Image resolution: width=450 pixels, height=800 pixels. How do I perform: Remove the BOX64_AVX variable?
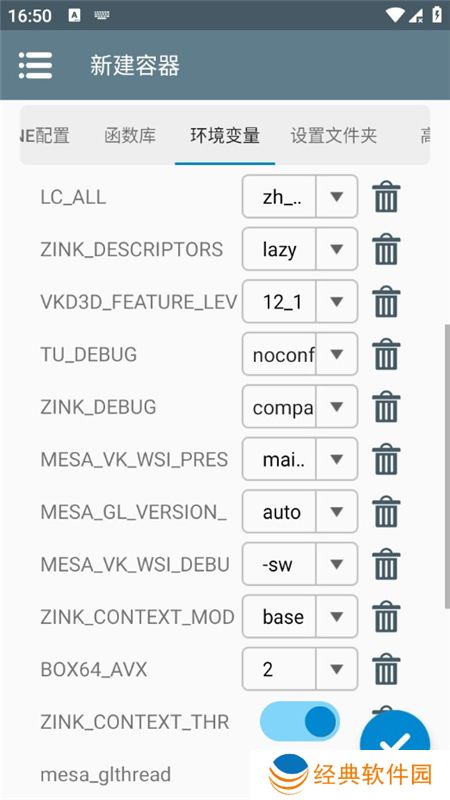click(x=386, y=669)
